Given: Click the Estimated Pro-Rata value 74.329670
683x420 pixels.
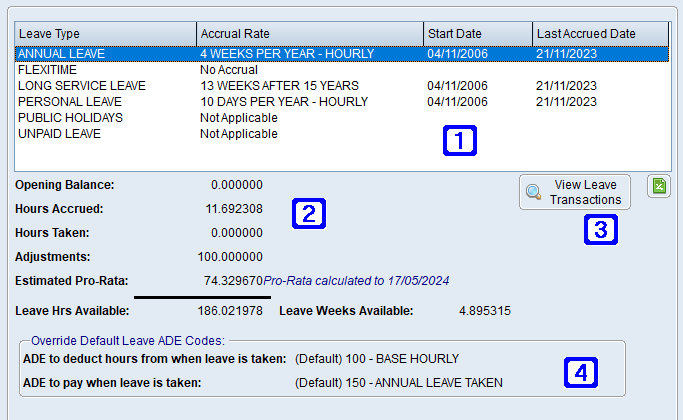Looking at the screenshot, I should tap(233, 281).
